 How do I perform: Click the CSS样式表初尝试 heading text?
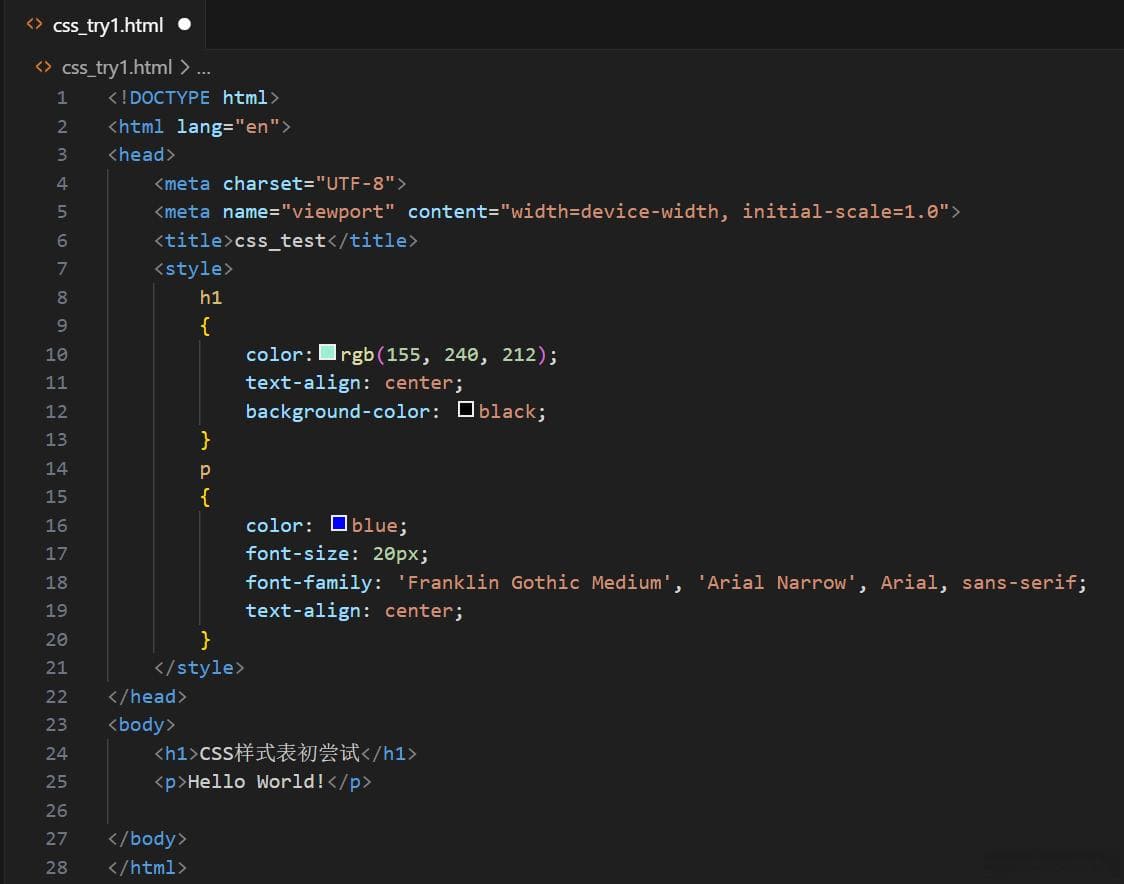(x=280, y=753)
